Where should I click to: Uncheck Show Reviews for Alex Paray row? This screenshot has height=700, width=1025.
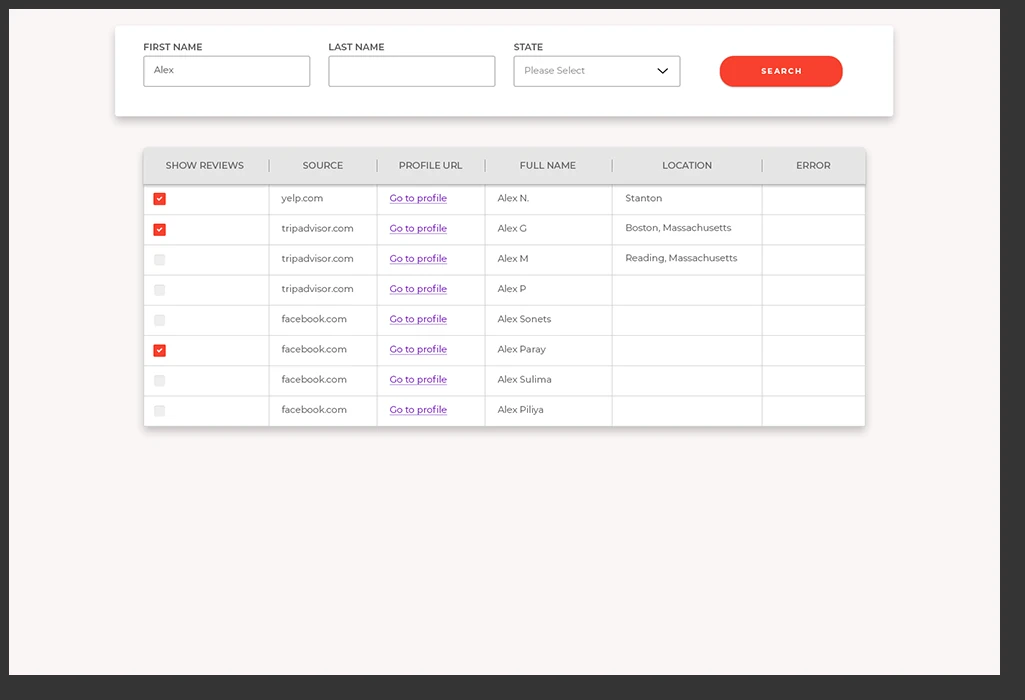point(160,350)
